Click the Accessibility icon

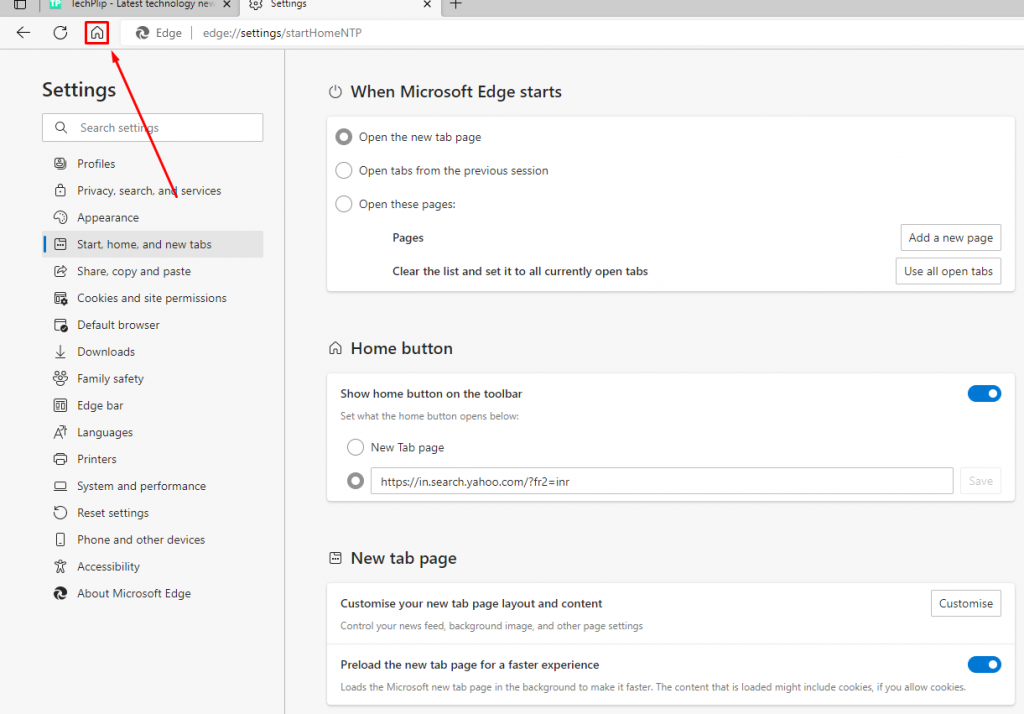point(60,566)
